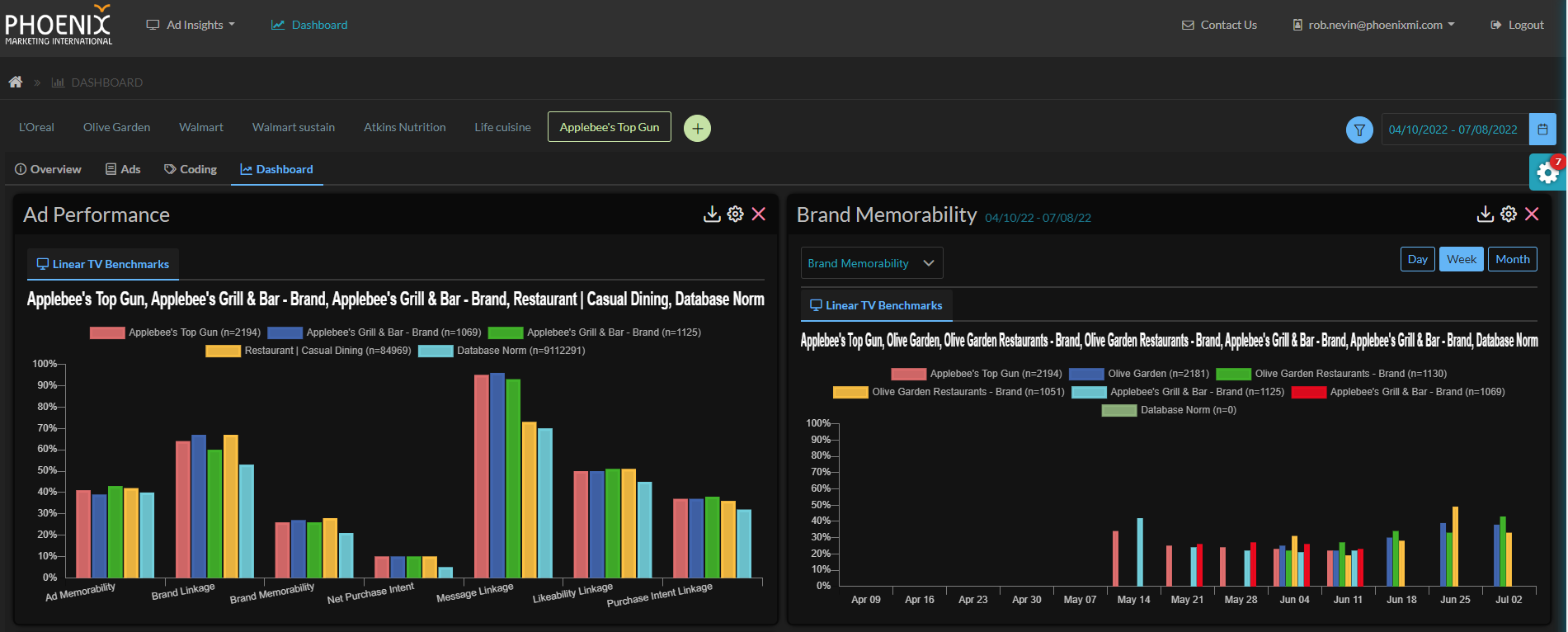
Task: Close the Brand Memorability widget
Action: (x=1532, y=215)
